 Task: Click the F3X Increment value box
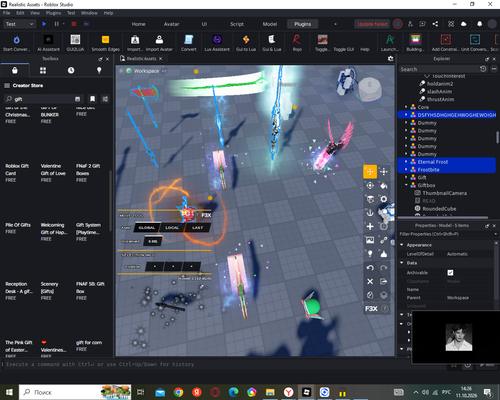(x=153, y=241)
